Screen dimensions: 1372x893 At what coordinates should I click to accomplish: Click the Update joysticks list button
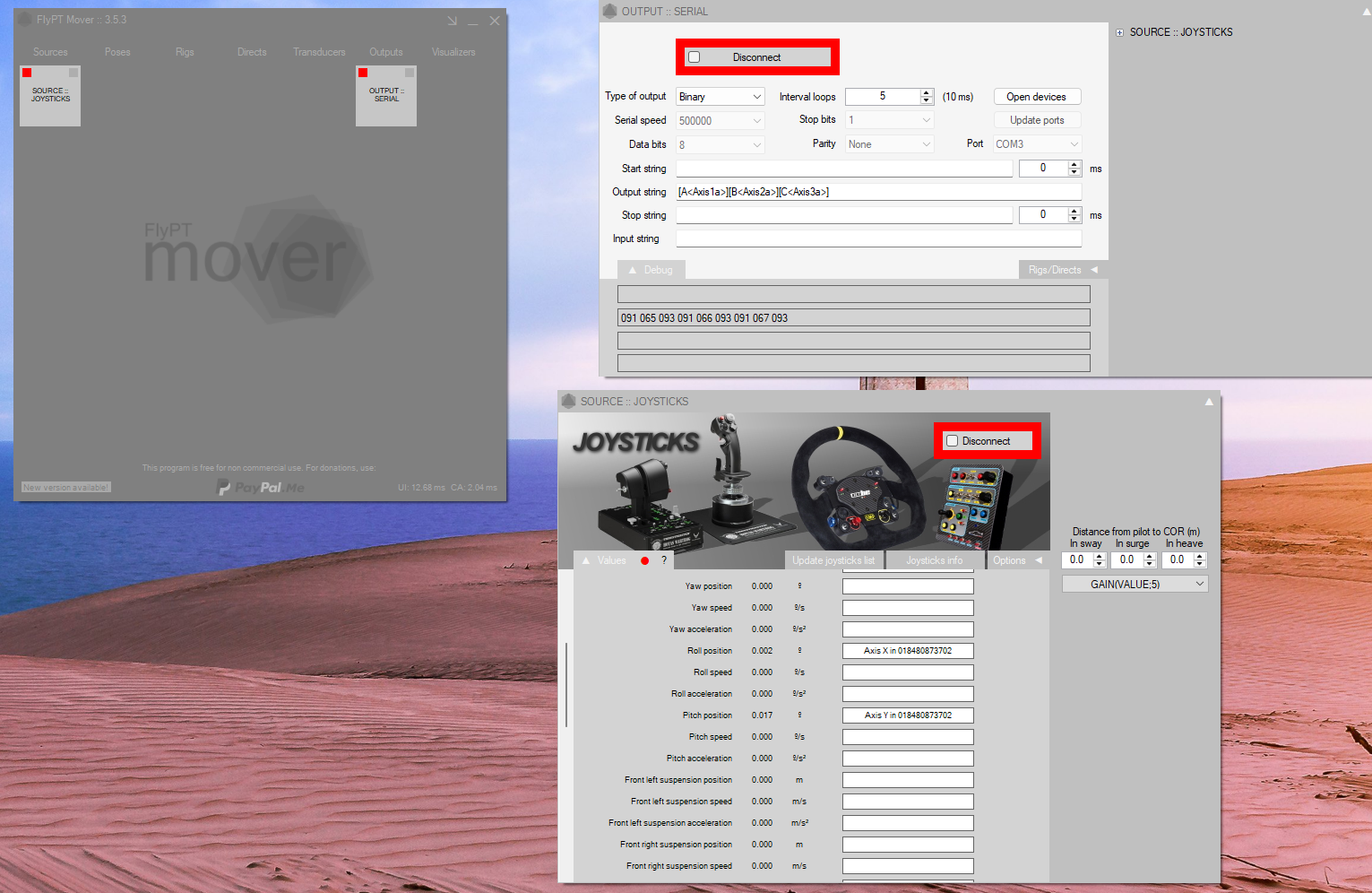[833, 560]
